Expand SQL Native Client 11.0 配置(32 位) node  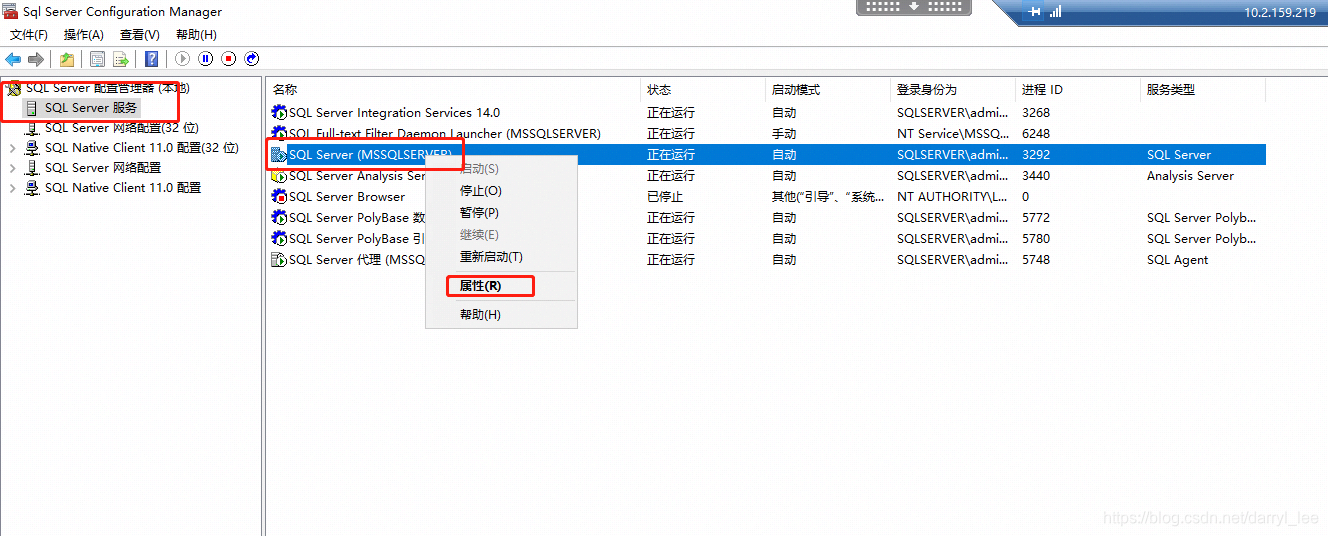pyautogui.click(x=12, y=148)
